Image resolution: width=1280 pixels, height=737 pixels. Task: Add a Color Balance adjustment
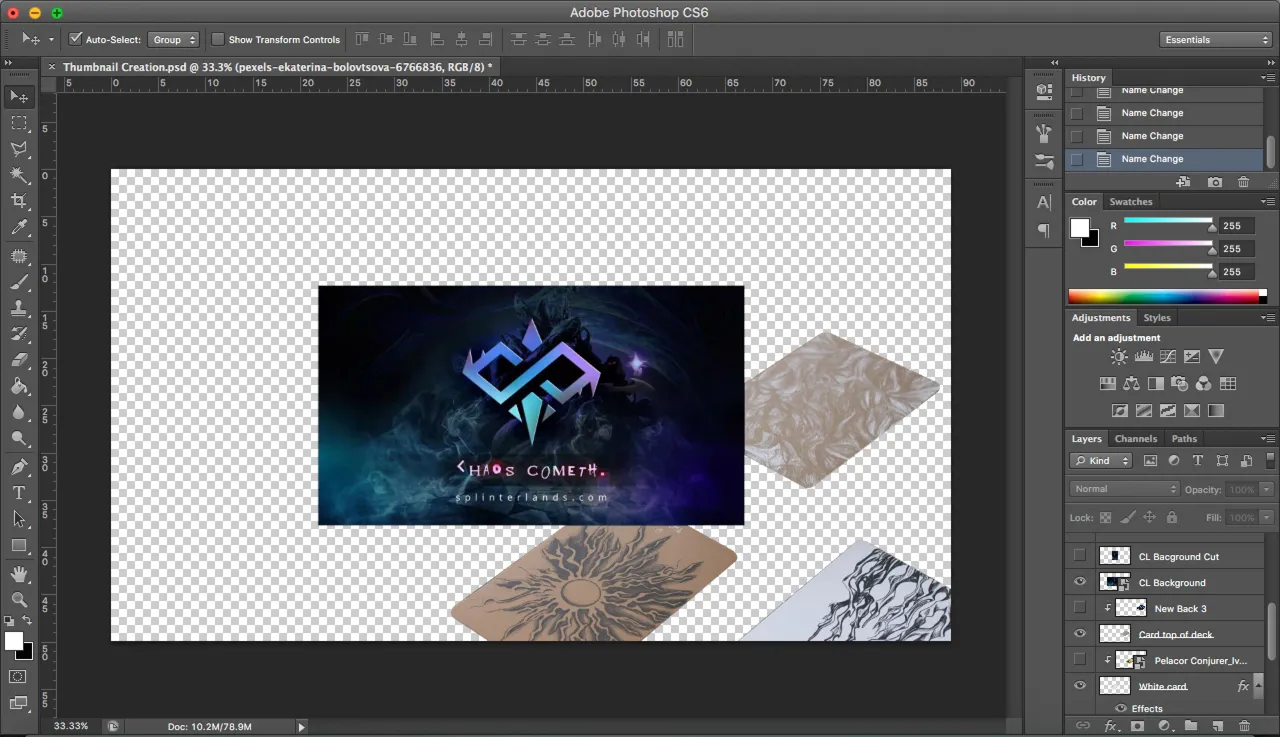(x=1131, y=384)
